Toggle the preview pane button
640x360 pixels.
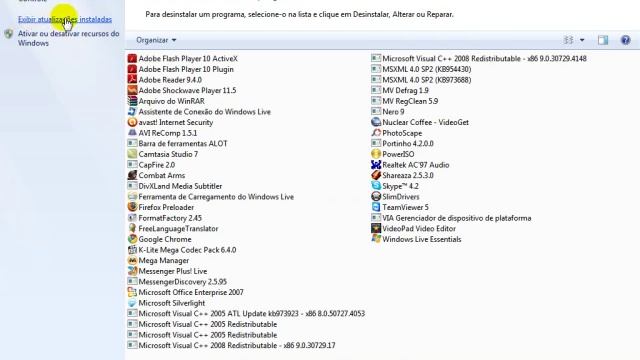tap(603, 40)
